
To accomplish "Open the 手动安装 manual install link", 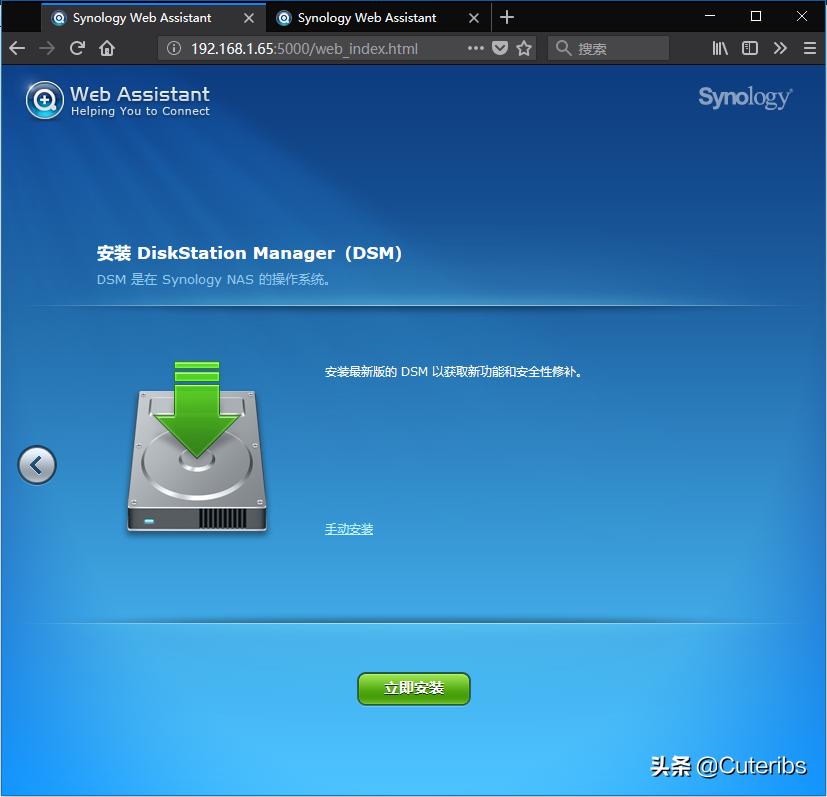I will [x=348, y=529].
